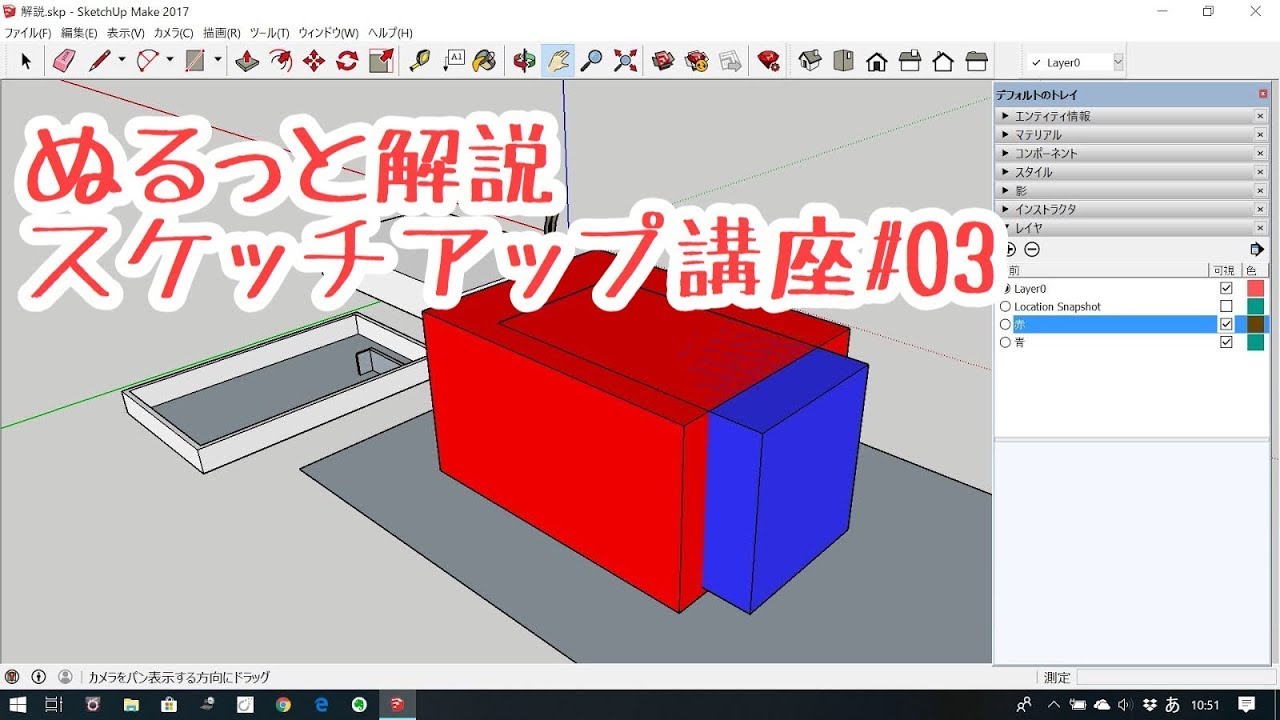
Task: Choose the Arc drawing tool
Action: [x=147, y=62]
